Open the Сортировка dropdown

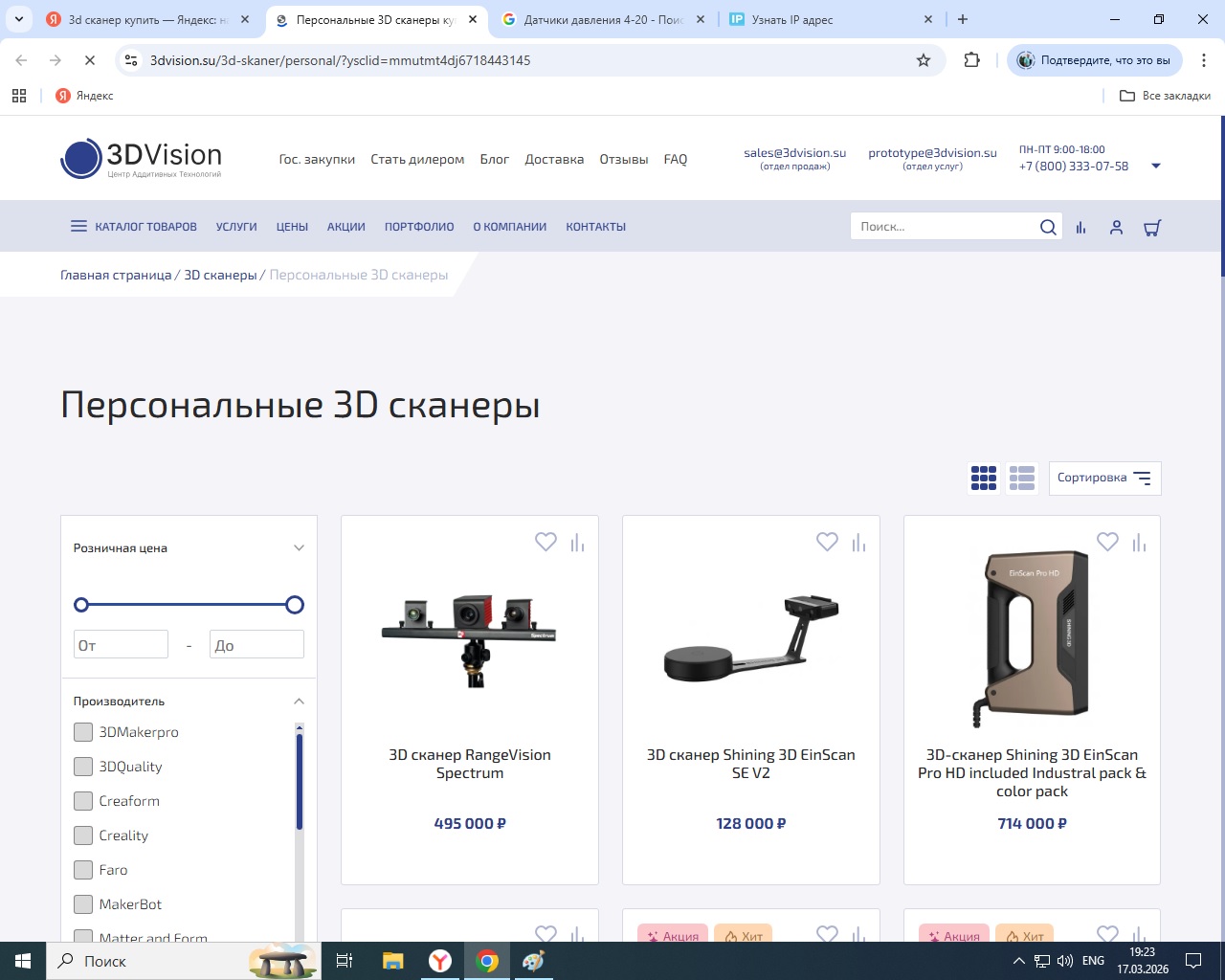click(x=1104, y=479)
